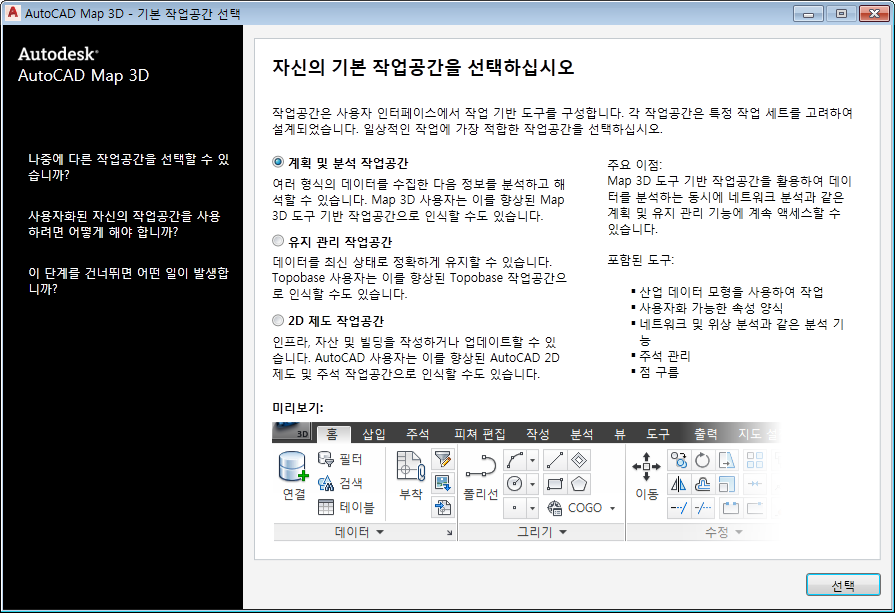Click the point draw icon in preview
This screenshot has width=895, height=613.
(x=515, y=507)
